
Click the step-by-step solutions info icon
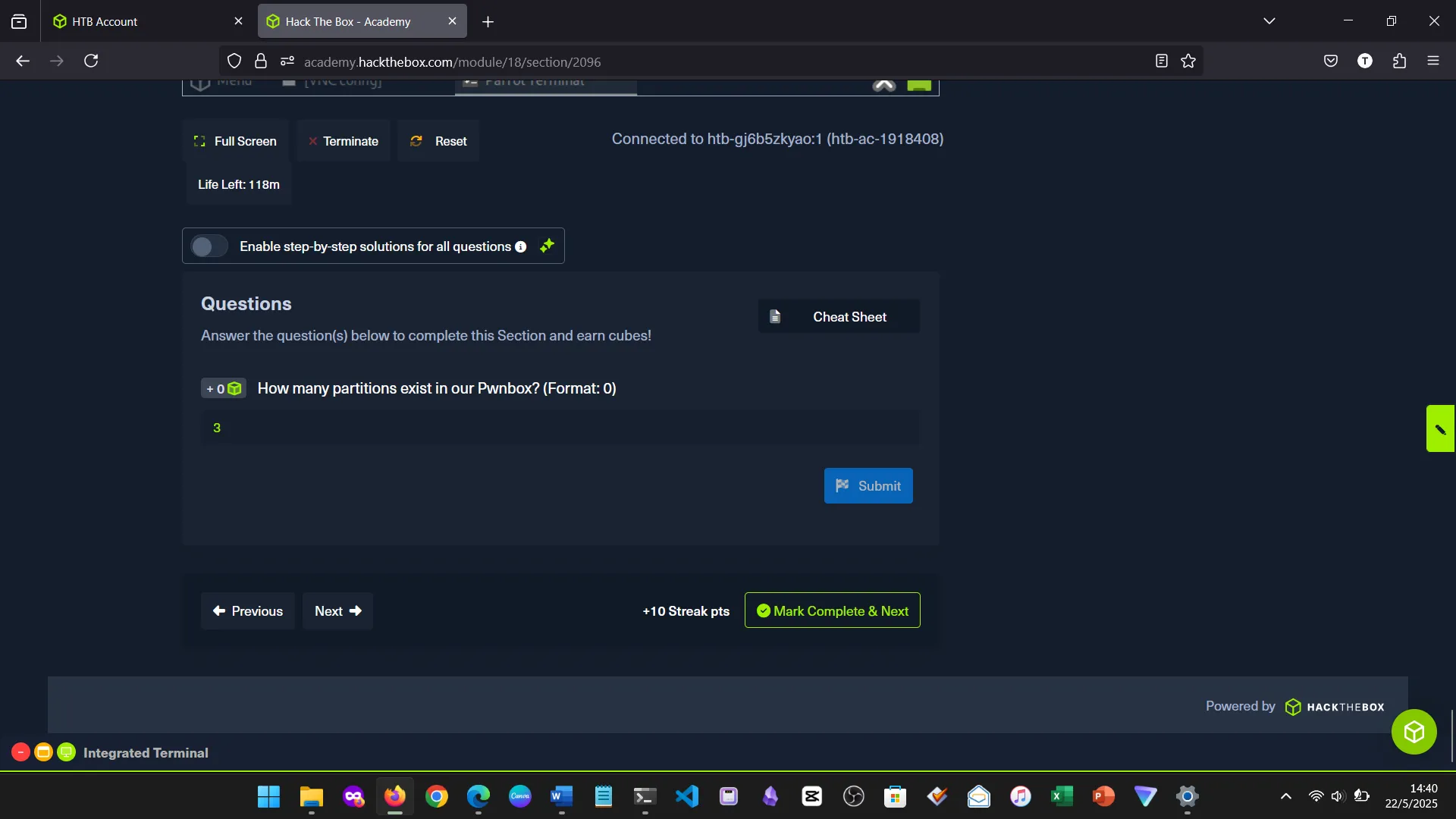(x=520, y=246)
